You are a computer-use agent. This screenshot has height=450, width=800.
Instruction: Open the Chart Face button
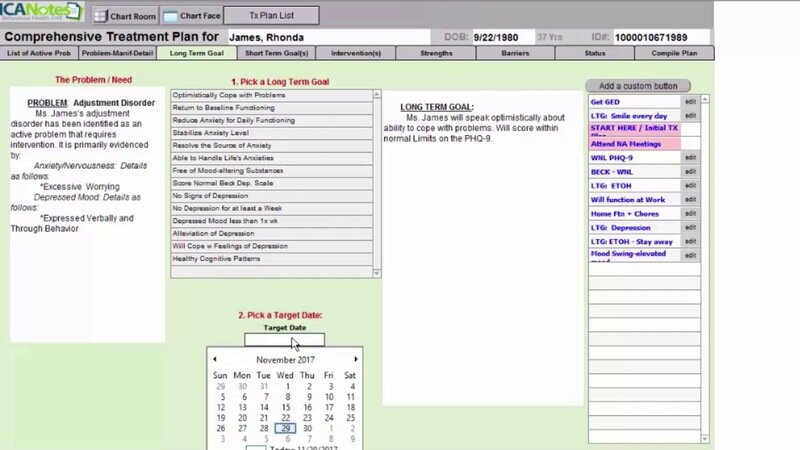tap(191, 16)
